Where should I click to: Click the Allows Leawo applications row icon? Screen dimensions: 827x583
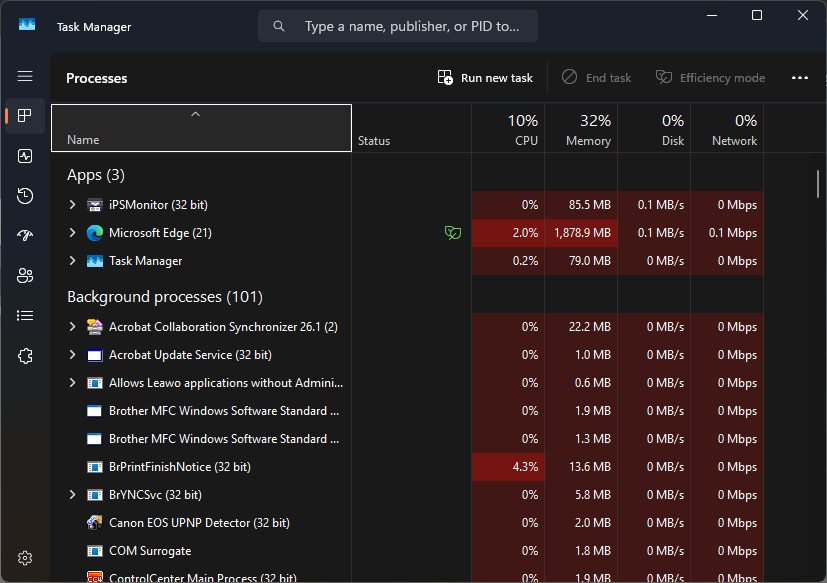pyautogui.click(x=95, y=383)
